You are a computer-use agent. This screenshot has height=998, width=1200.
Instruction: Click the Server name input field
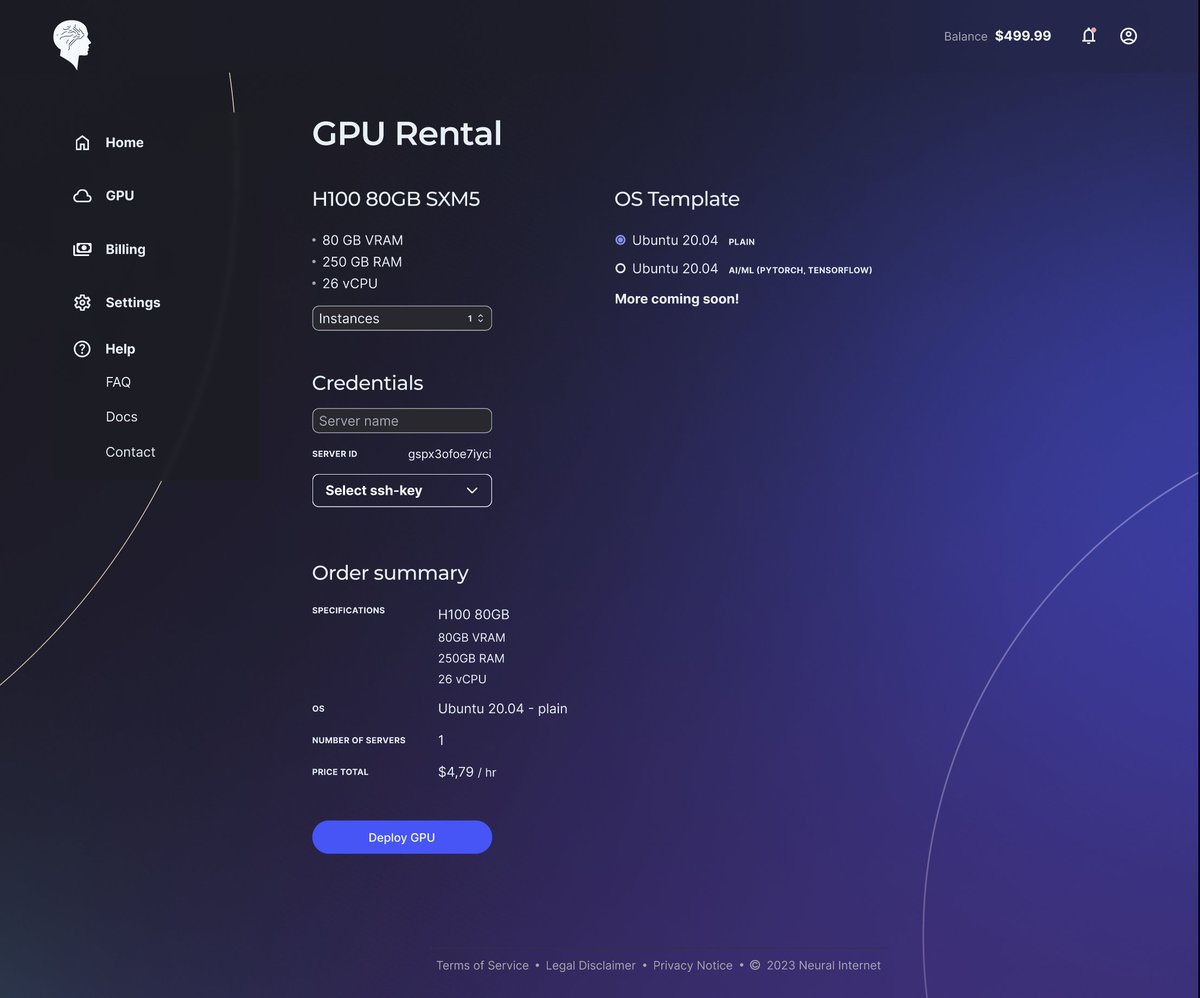pos(402,421)
